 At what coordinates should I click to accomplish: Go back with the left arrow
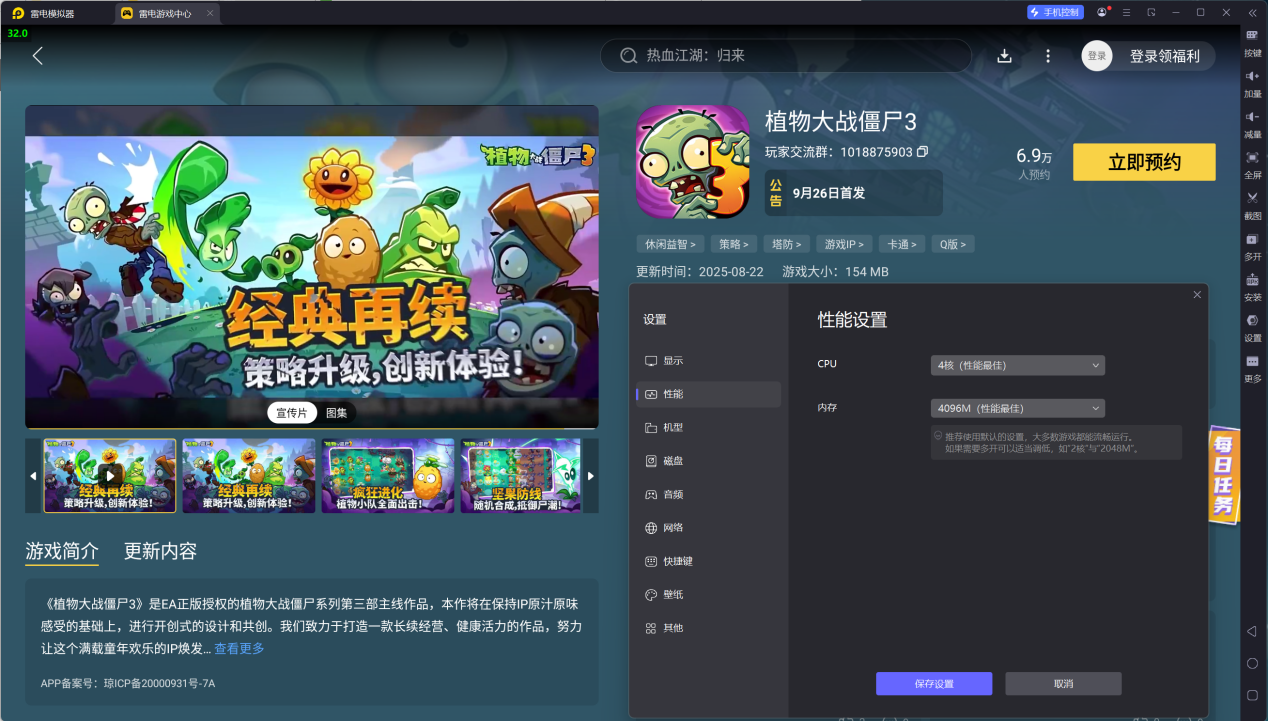[x=38, y=56]
